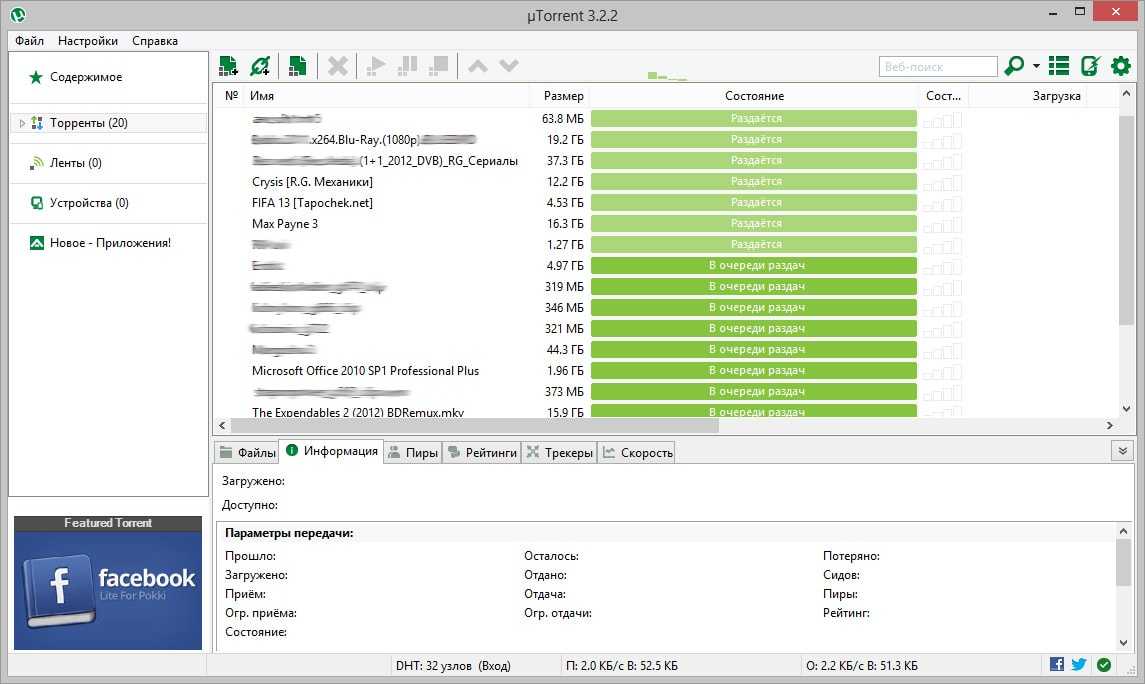Screen dimensions: 1145x684
Task: Select Microsoft Office 2010 SP1 Professional Plus
Action: coord(365,371)
